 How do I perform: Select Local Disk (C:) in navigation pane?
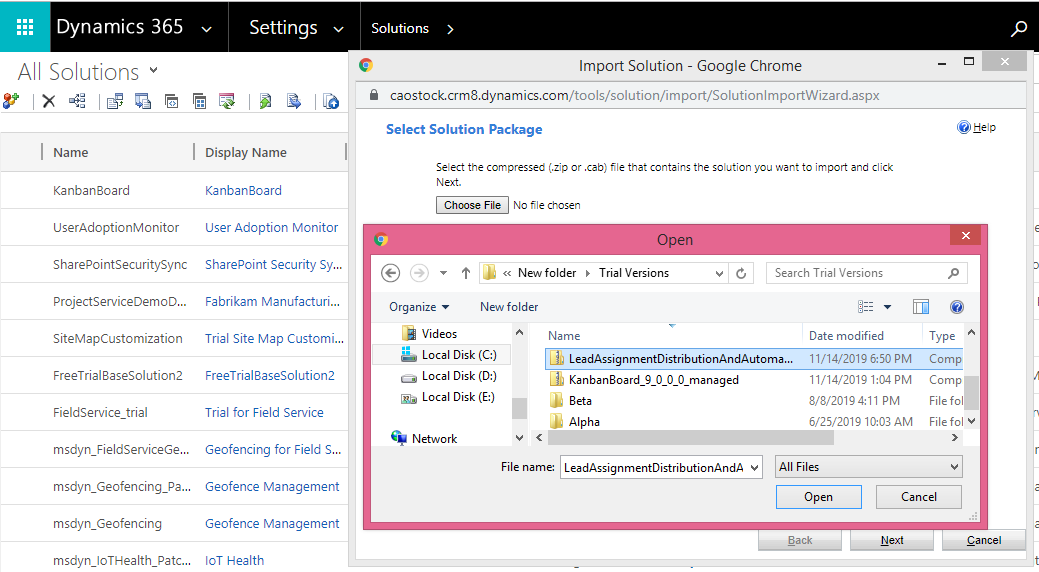click(449, 355)
